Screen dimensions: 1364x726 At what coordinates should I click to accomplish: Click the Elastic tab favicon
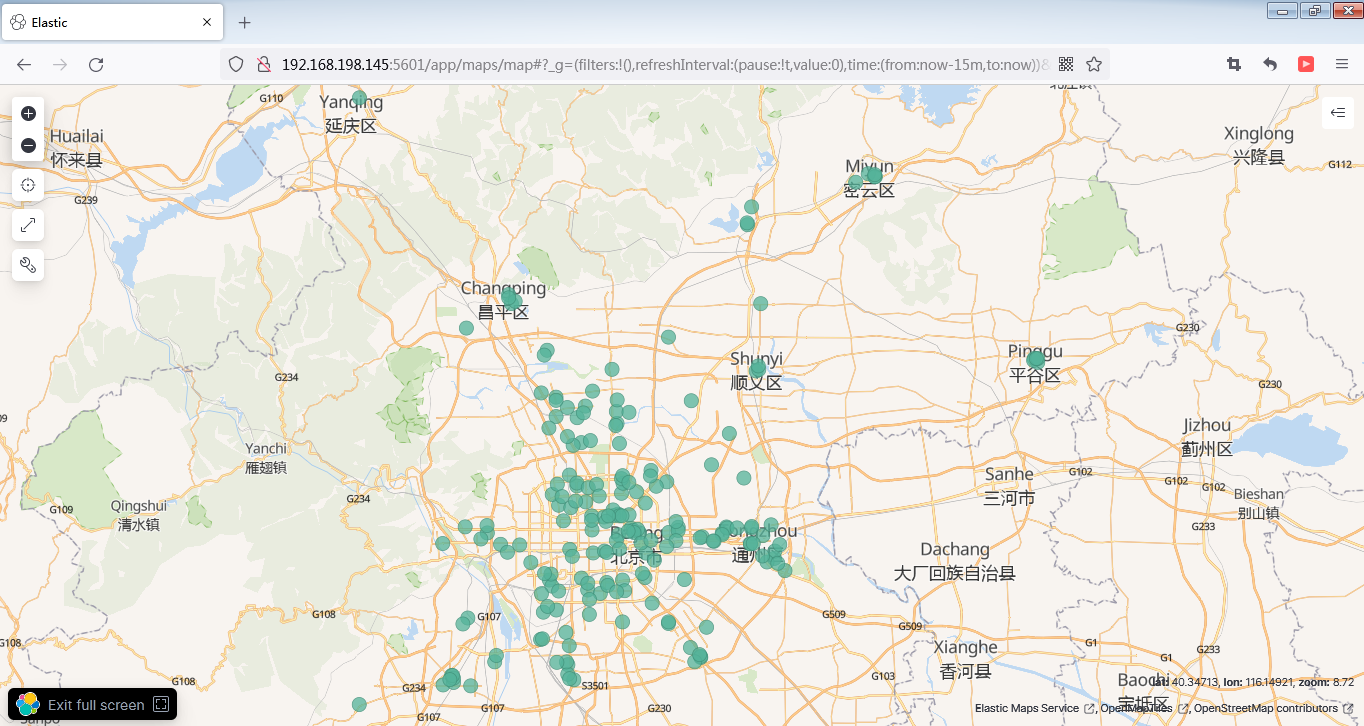(x=18, y=22)
